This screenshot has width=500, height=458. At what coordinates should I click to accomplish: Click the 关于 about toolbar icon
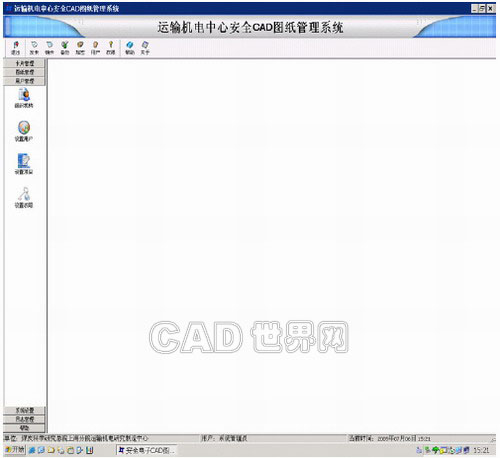(x=145, y=48)
